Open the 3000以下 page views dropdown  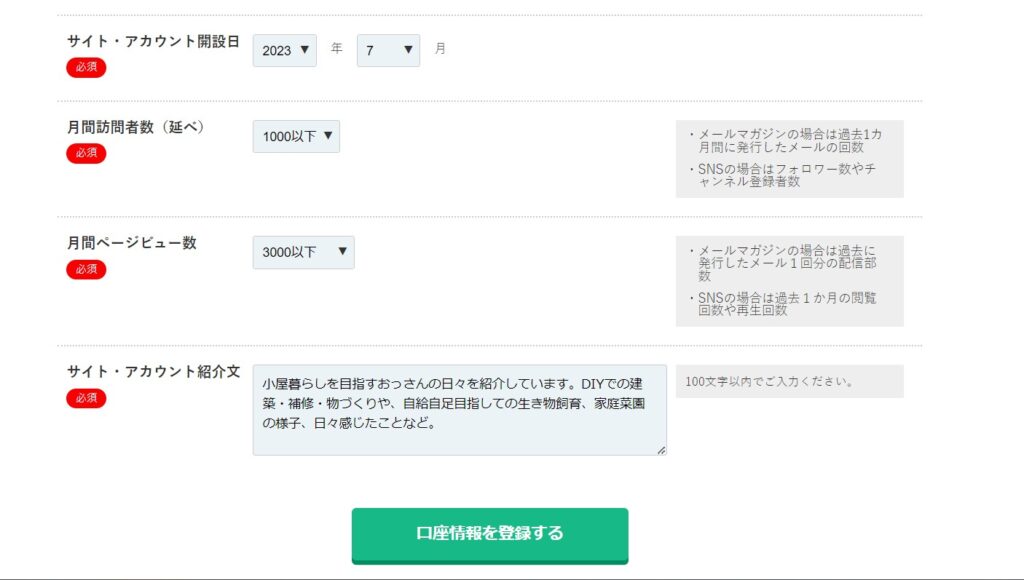(304, 252)
